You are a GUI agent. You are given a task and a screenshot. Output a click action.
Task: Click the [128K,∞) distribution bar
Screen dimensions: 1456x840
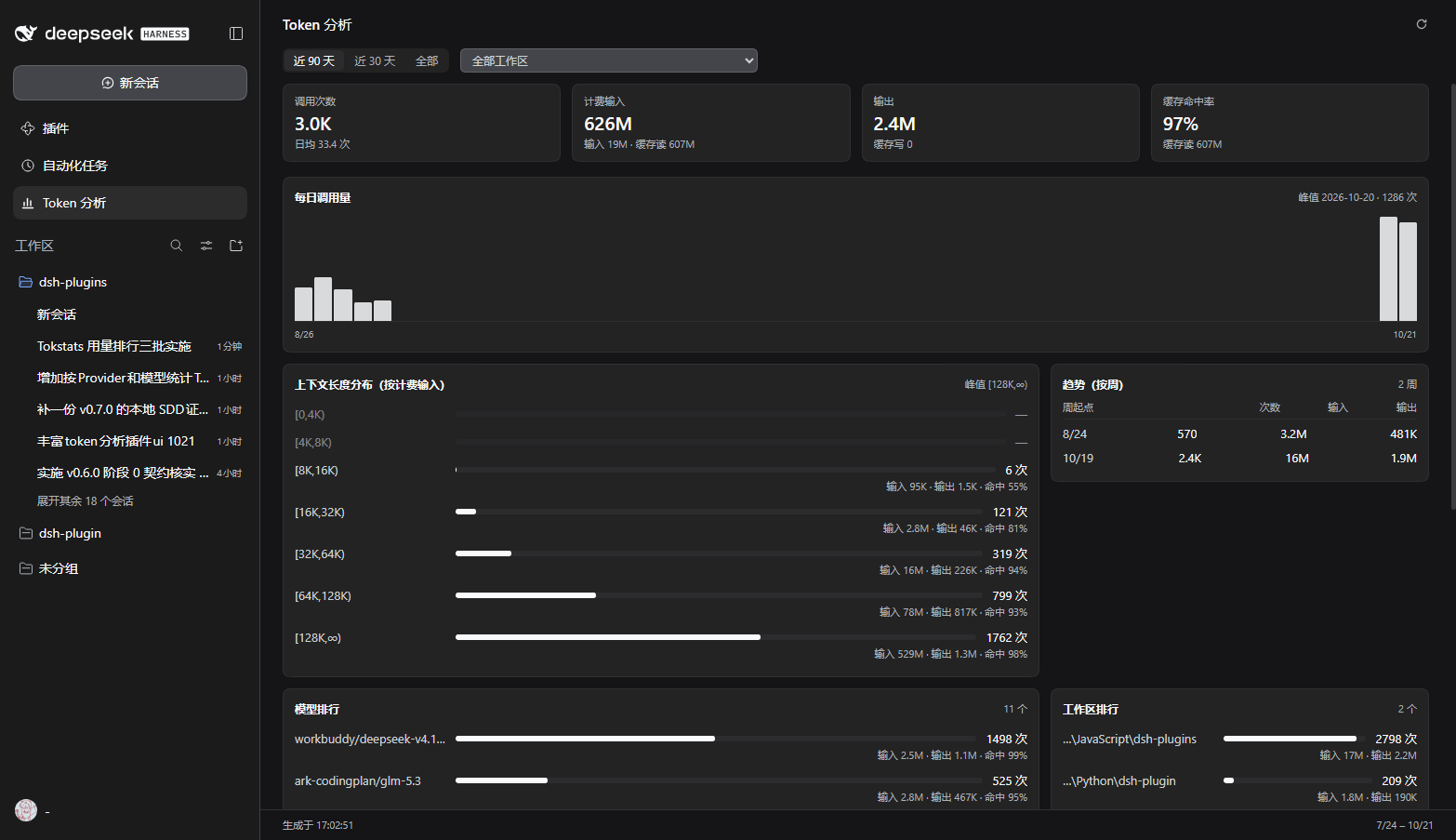click(608, 637)
